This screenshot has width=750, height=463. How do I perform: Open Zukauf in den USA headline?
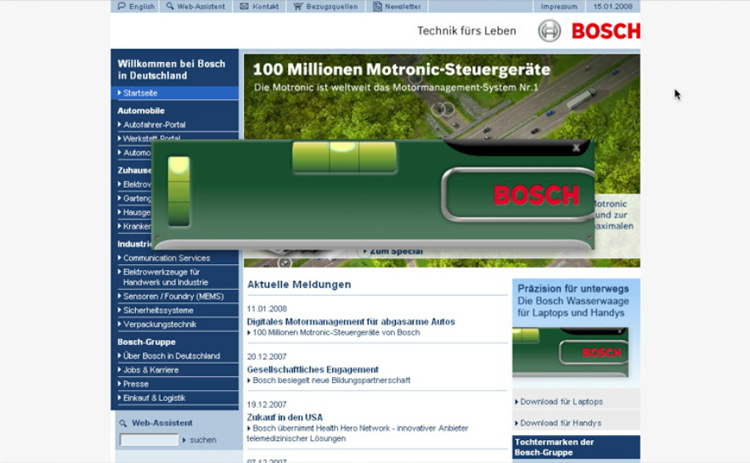(x=285, y=417)
